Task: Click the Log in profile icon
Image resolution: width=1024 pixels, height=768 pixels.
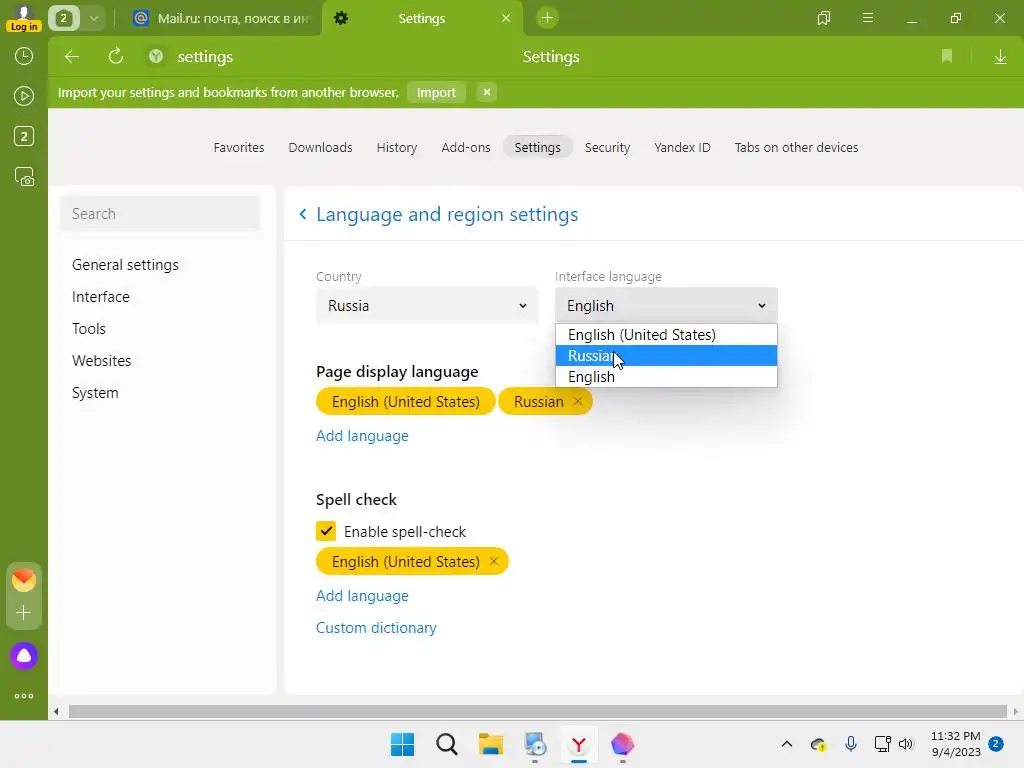Action: point(24,18)
